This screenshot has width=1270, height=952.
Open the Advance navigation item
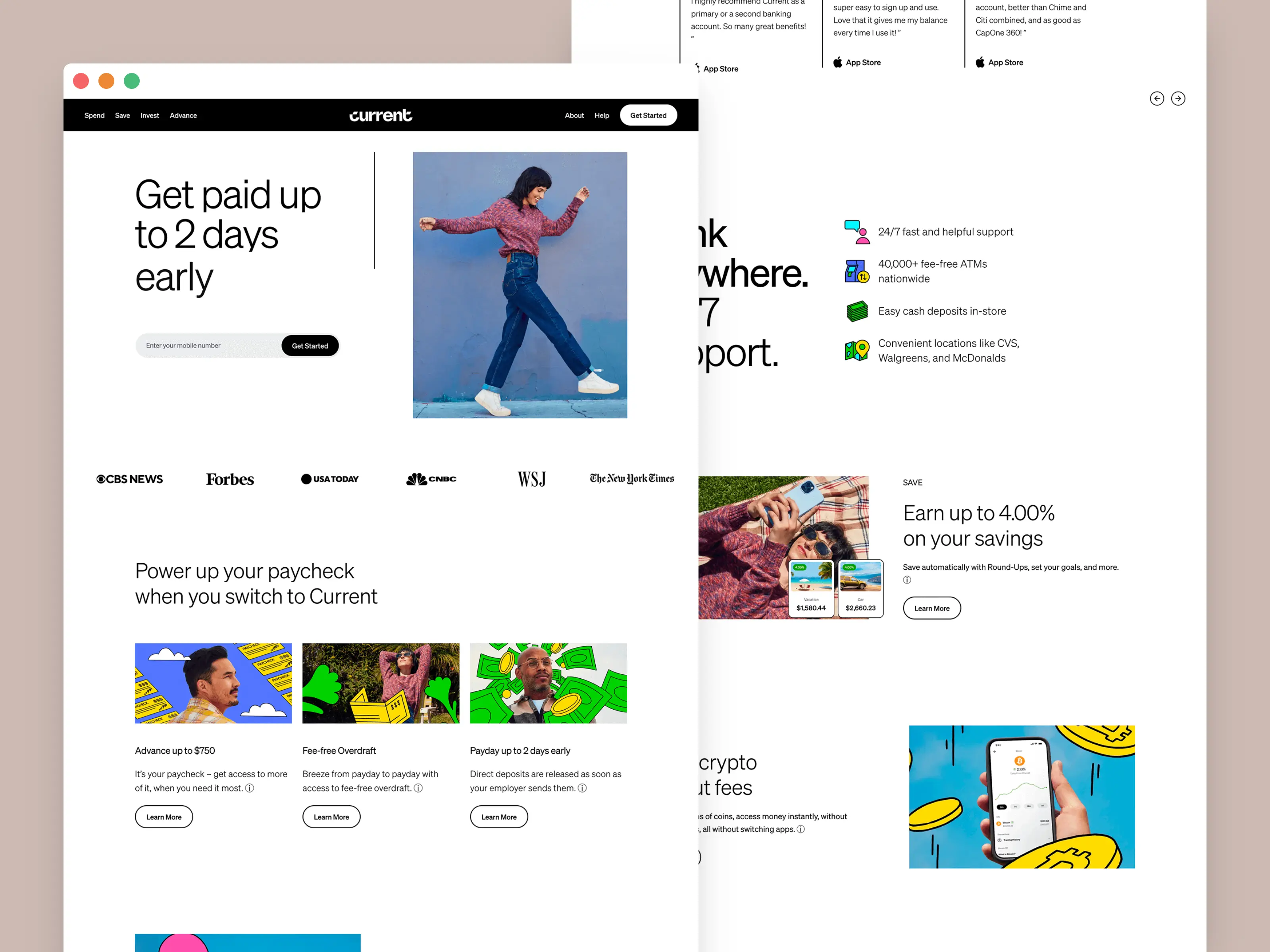pyautogui.click(x=183, y=115)
